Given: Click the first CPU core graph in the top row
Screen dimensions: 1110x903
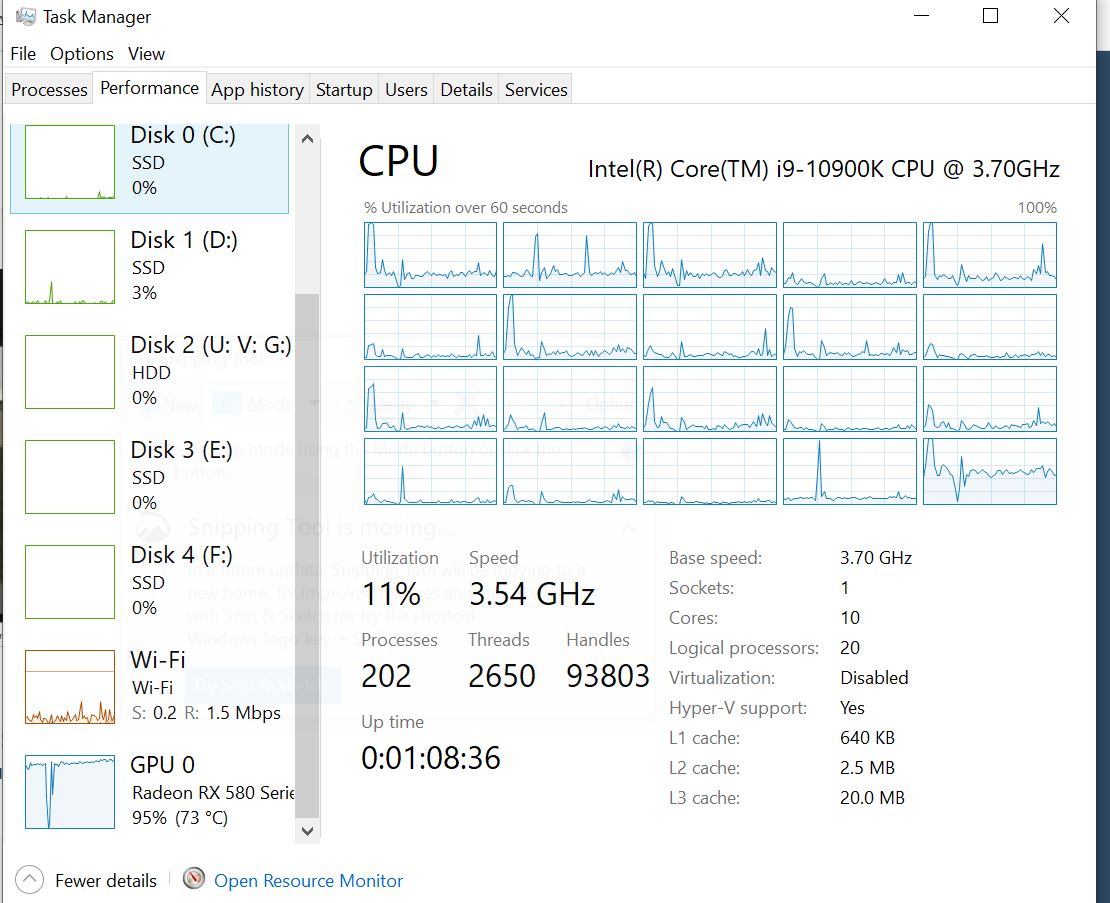Looking at the screenshot, I should click(430, 255).
